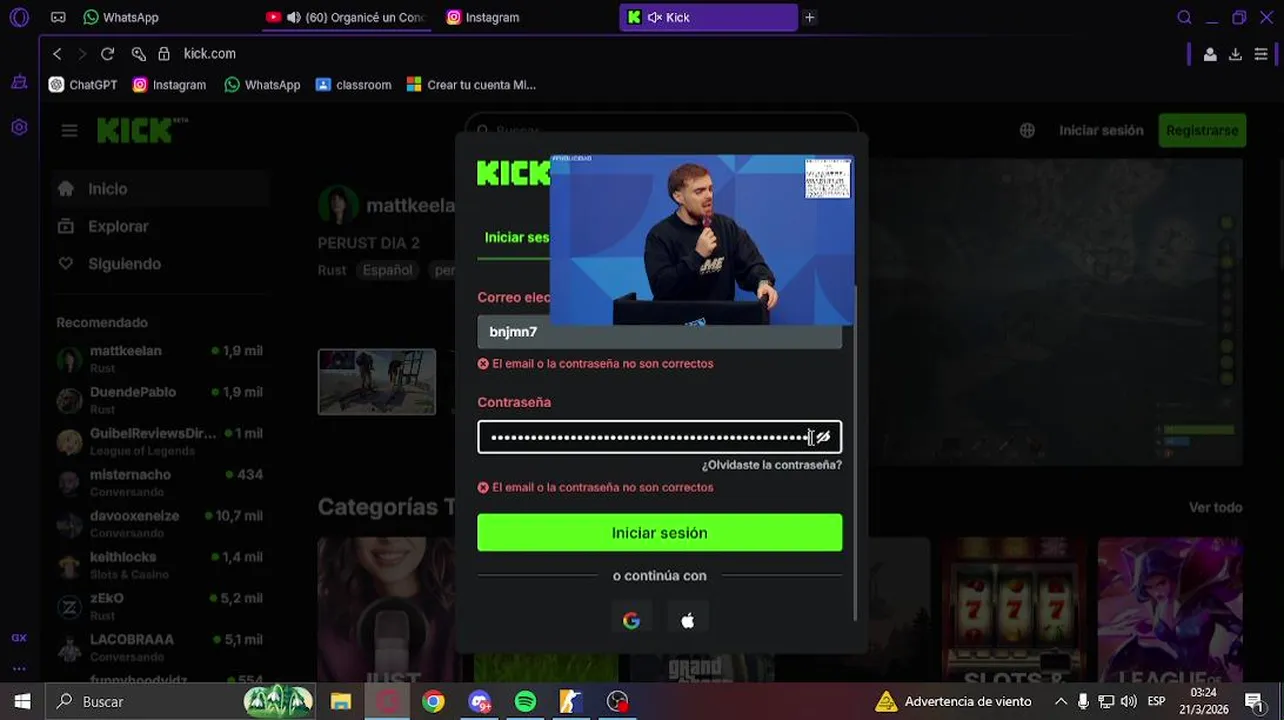Open ChatGPT bookmark
This screenshot has height=720, width=1284.
(x=83, y=85)
